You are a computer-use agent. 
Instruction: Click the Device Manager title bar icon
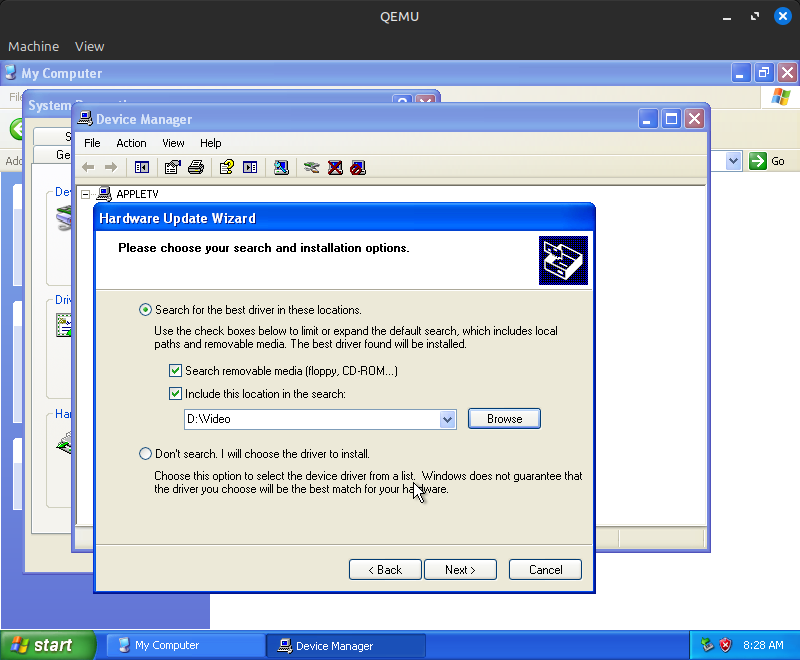(x=85, y=119)
